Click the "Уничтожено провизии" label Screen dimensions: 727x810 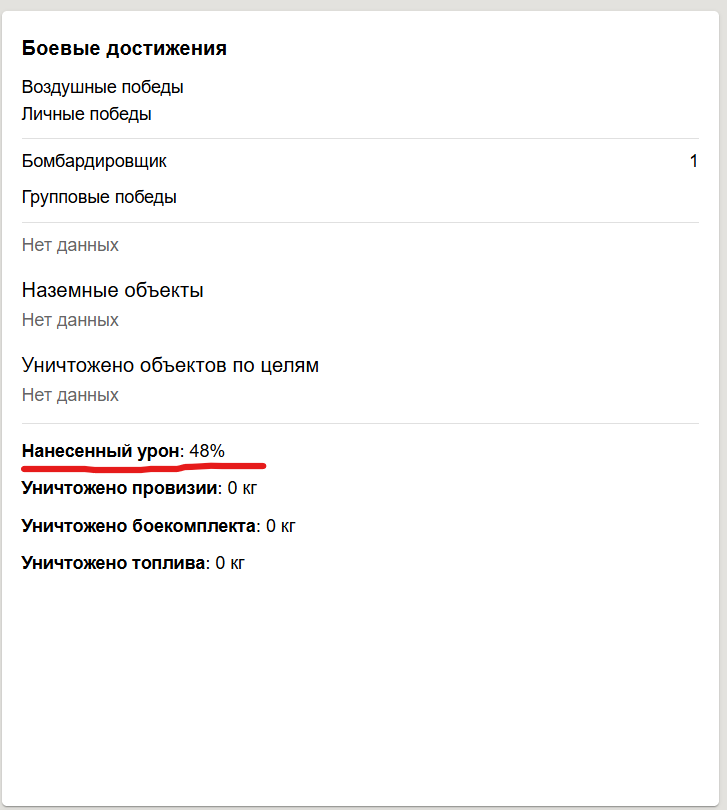coord(118,488)
